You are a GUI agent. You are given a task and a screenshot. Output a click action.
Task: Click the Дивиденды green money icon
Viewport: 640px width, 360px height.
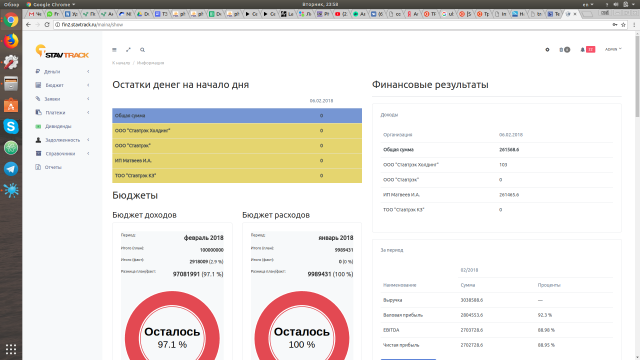38,126
